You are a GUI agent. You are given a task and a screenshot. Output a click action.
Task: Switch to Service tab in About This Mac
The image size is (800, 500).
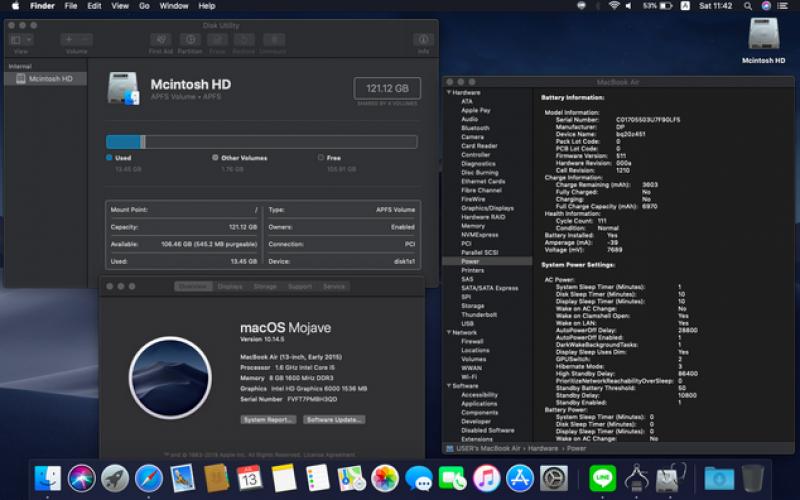point(334,286)
